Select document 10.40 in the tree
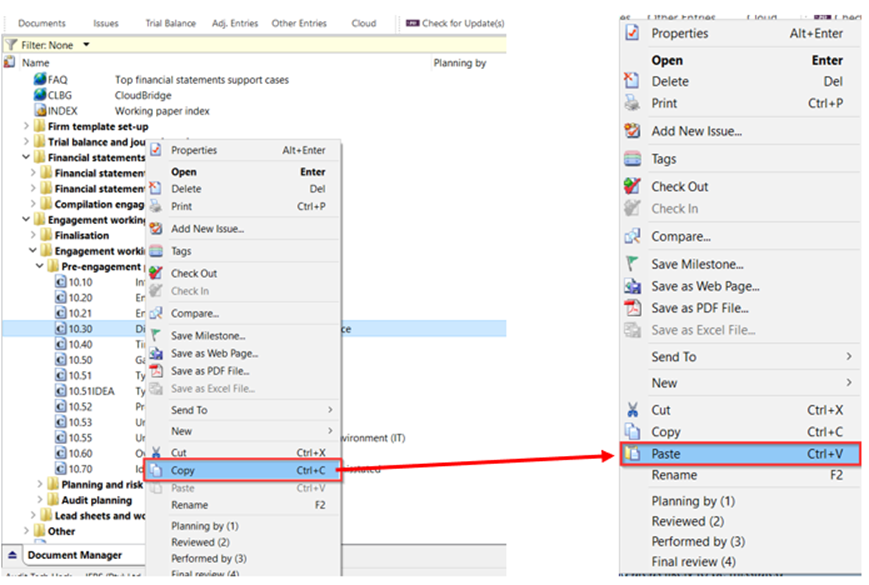Screen dimensions: 869x585 click(x=80, y=345)
